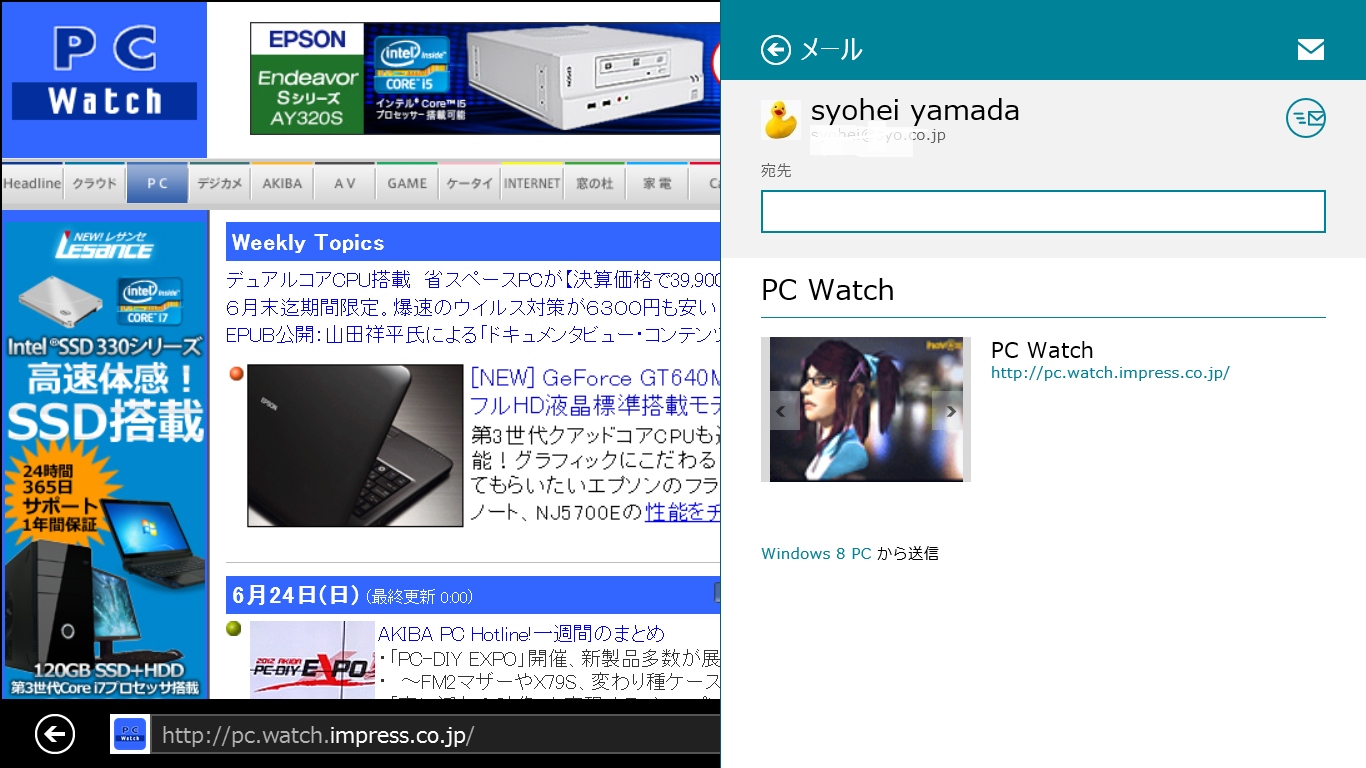
Task: Select the PC navigation tab
Action: pos(157,184)
